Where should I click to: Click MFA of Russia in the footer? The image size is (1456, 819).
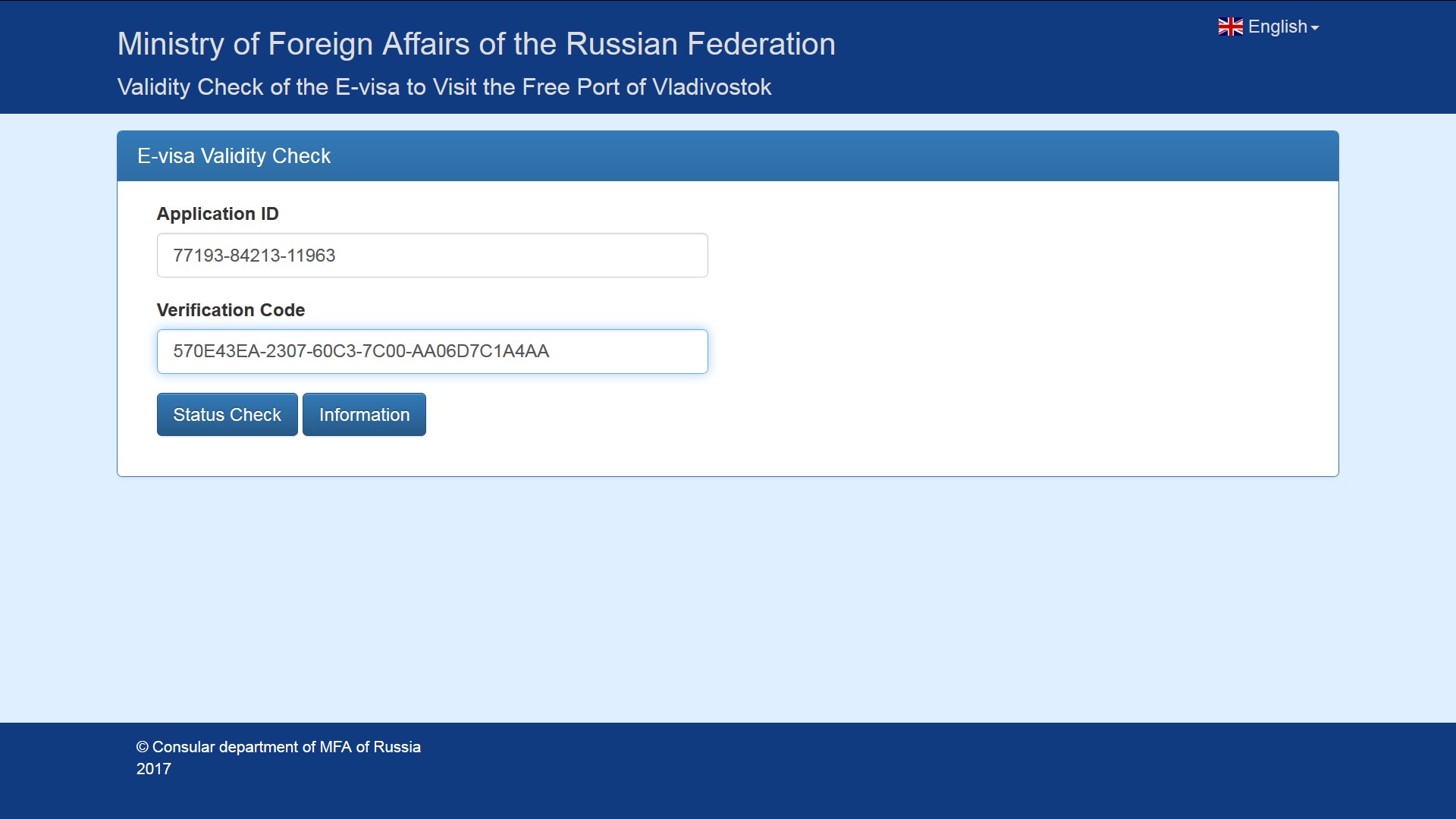(369, 747)
